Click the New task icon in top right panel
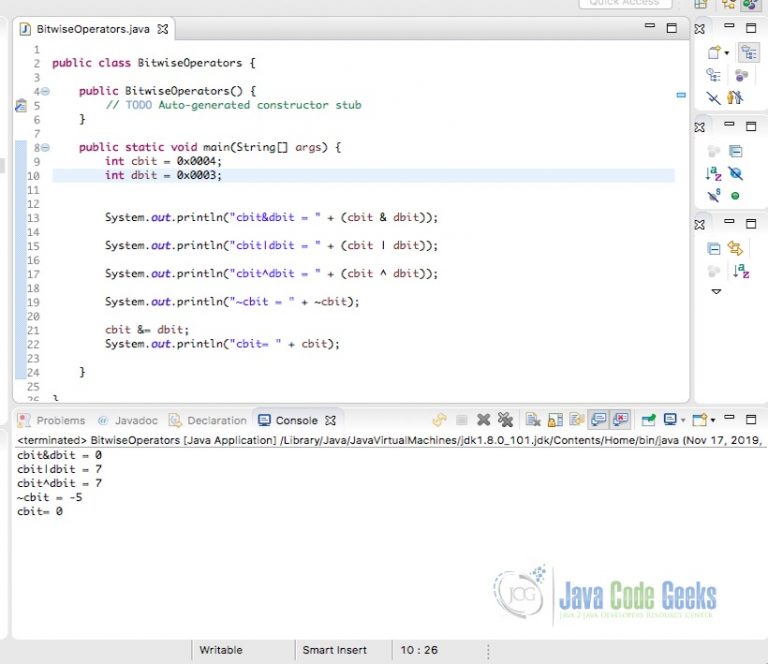 coord(714,52)
